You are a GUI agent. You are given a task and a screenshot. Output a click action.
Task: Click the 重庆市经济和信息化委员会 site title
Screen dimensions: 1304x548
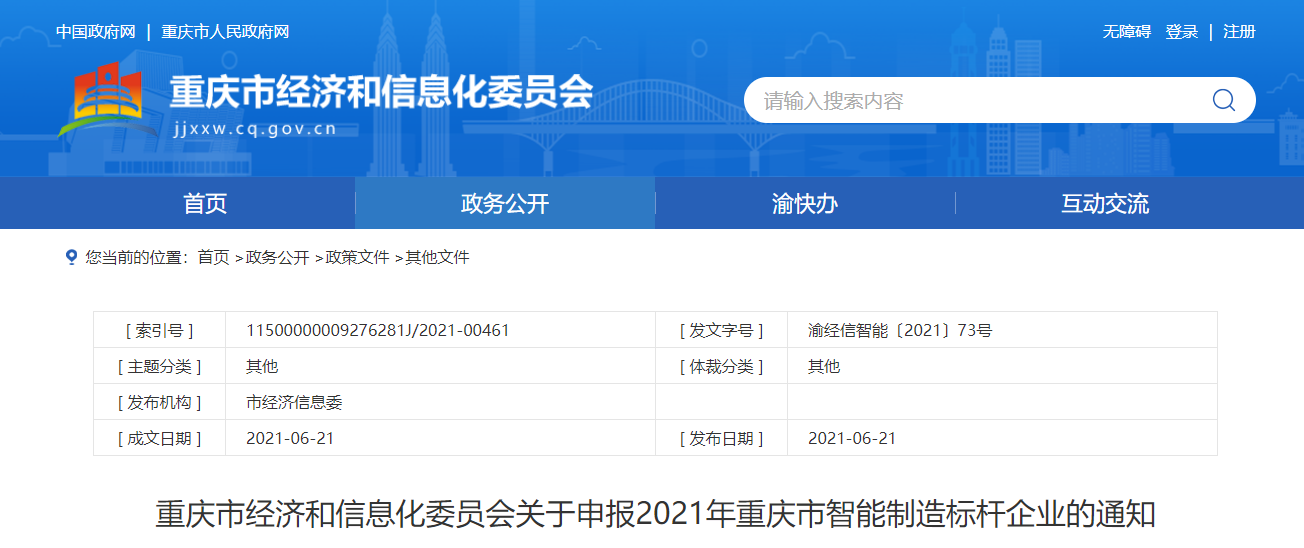coord(381,92)
